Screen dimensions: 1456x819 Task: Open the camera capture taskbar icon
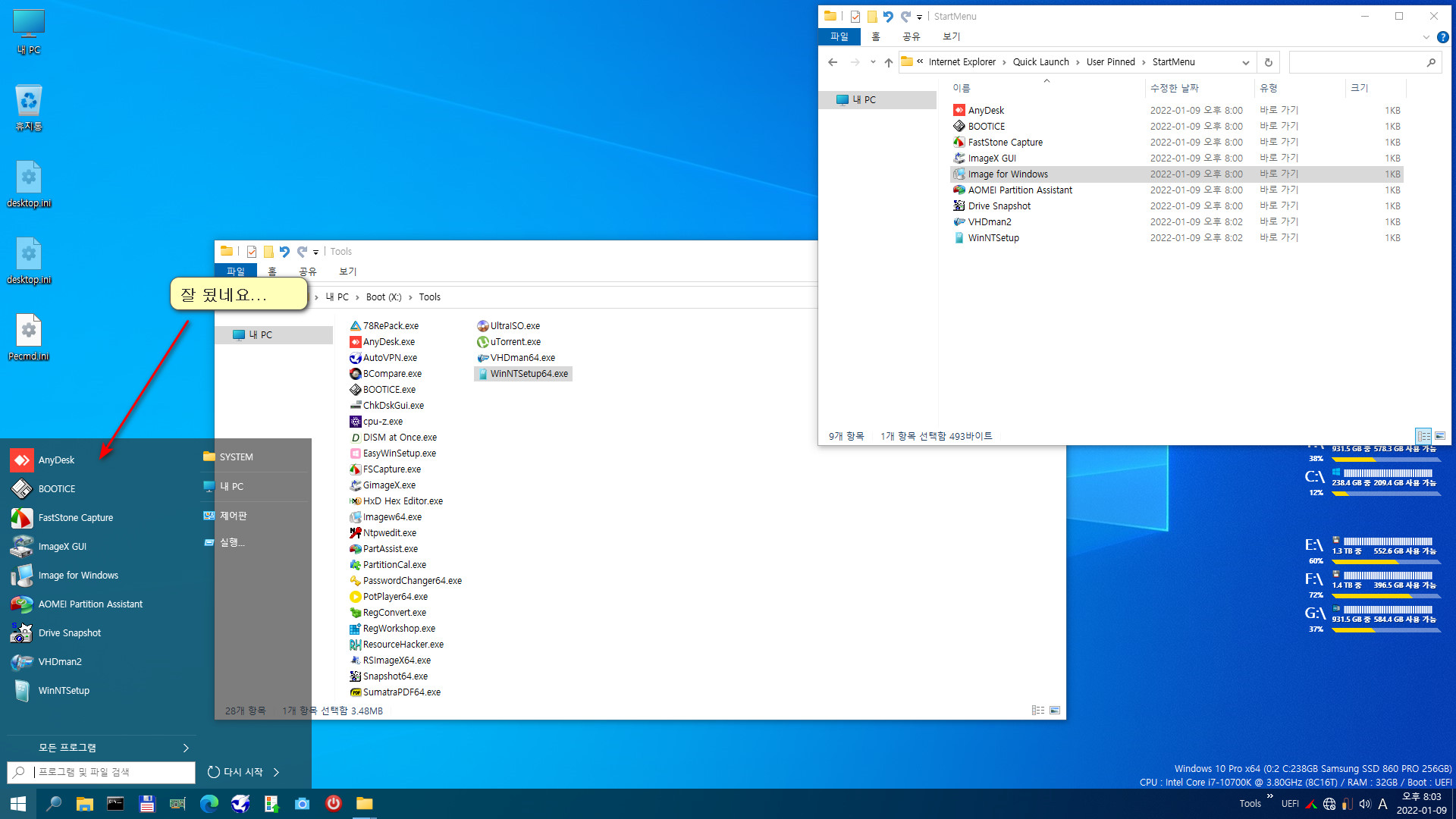(302, 804)
